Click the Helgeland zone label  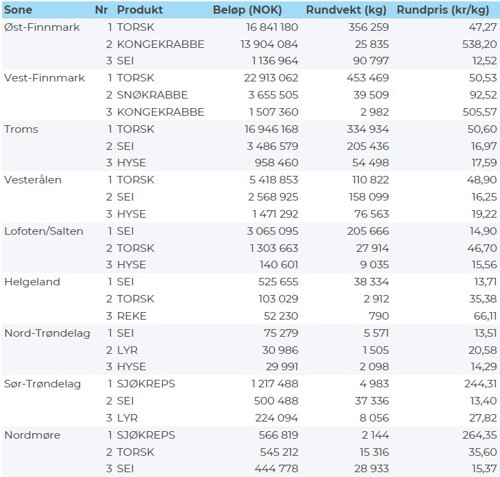pos(32,282)
